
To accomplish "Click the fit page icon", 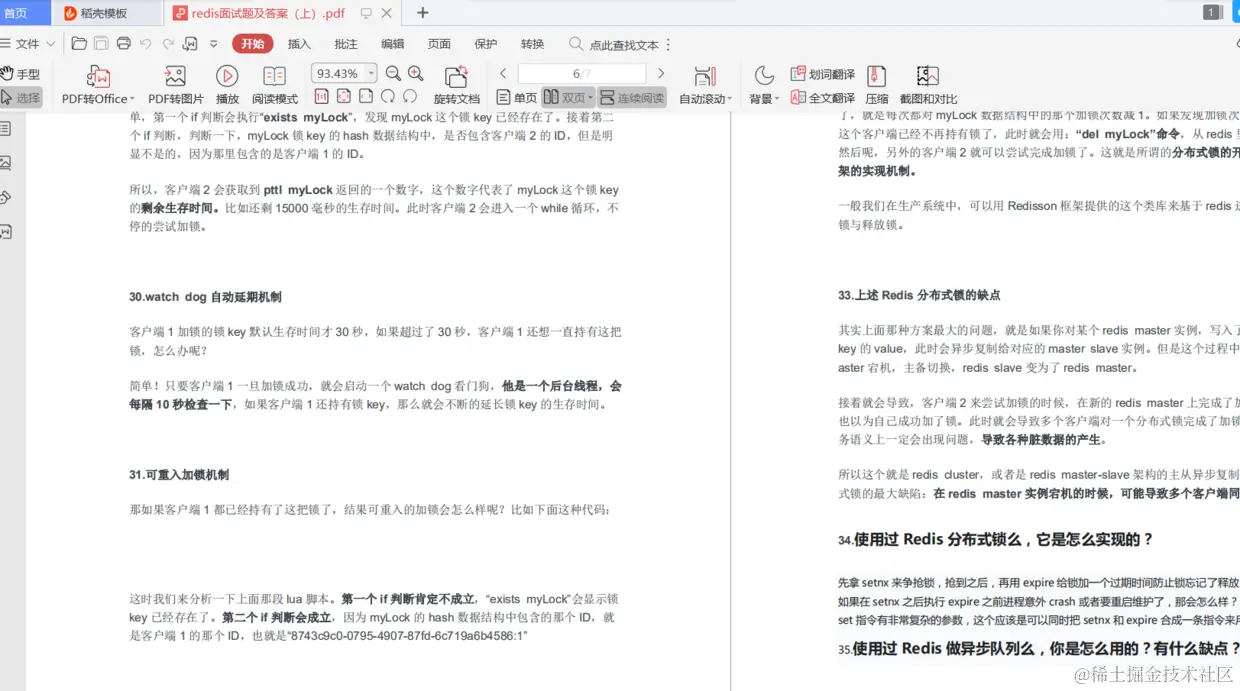I will pyautogui.click(x=343, y=97).
